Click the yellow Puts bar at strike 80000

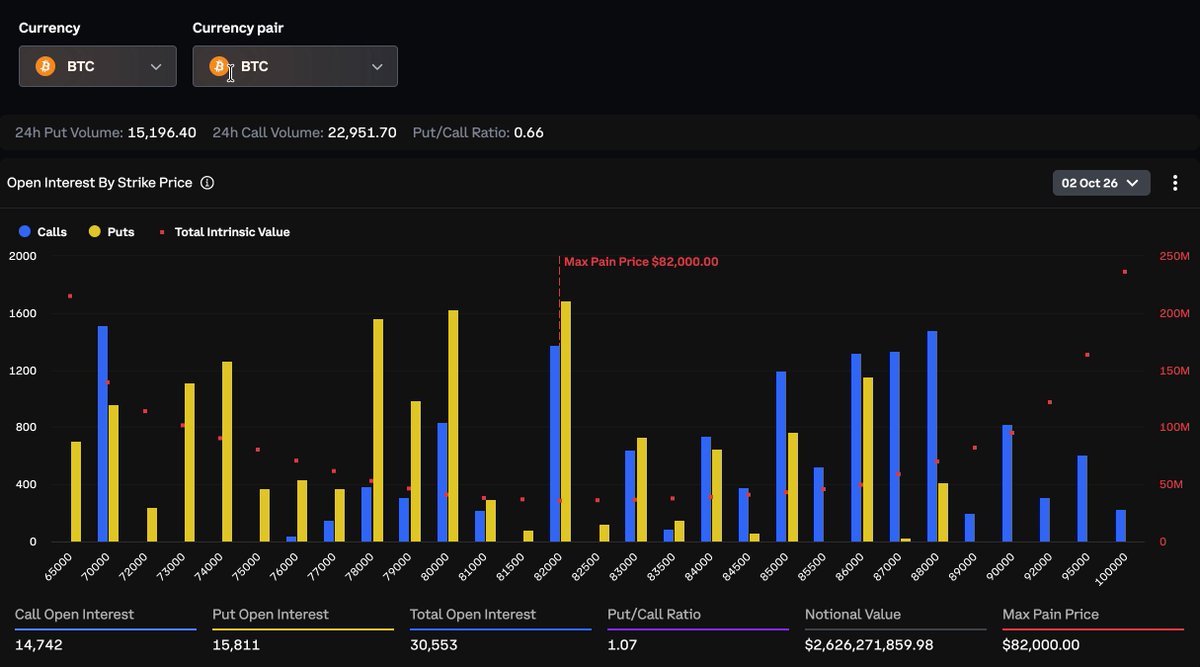pyautogui.click(x=453, y=426)
